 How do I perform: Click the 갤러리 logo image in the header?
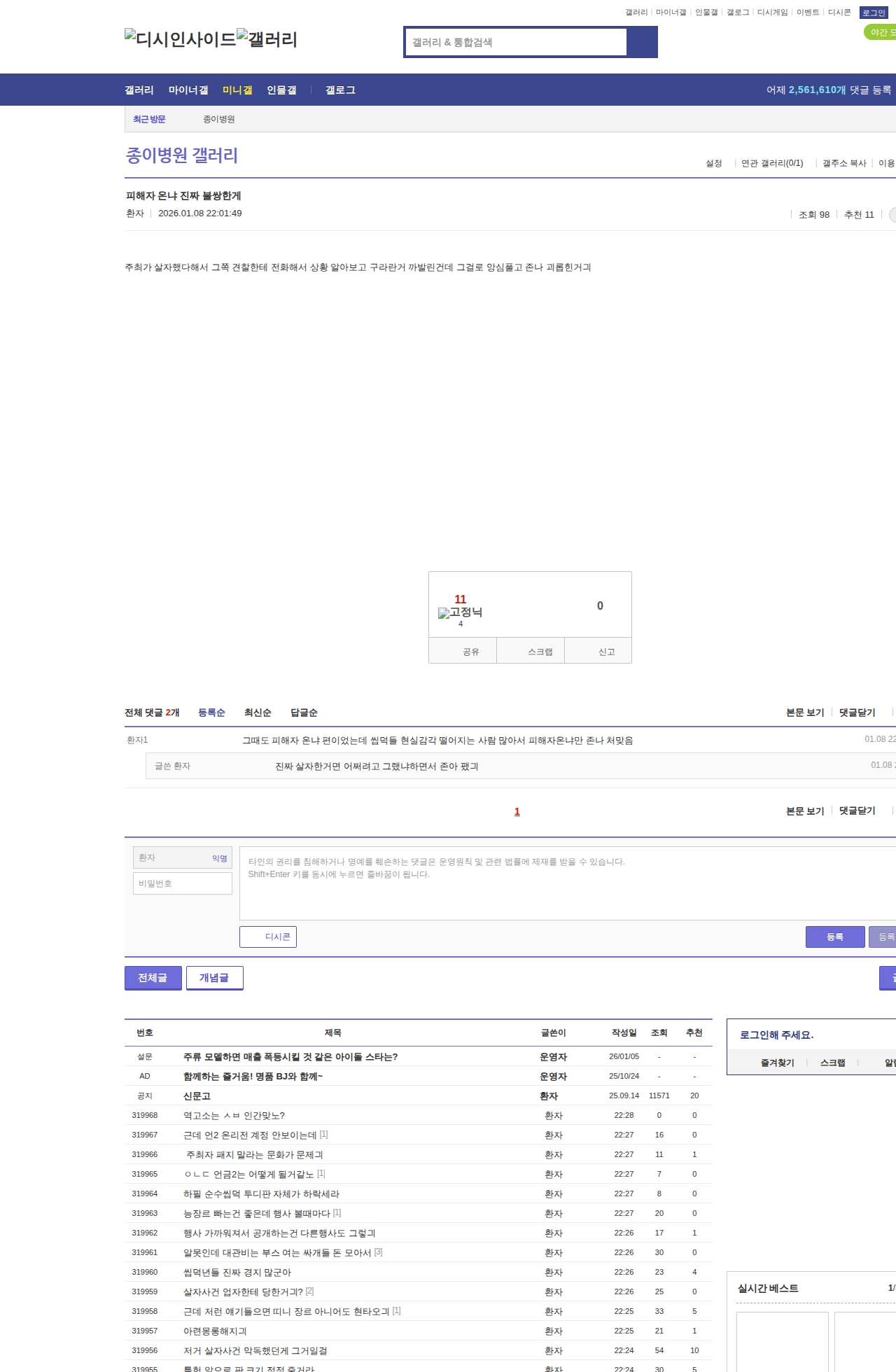(267, 39)
